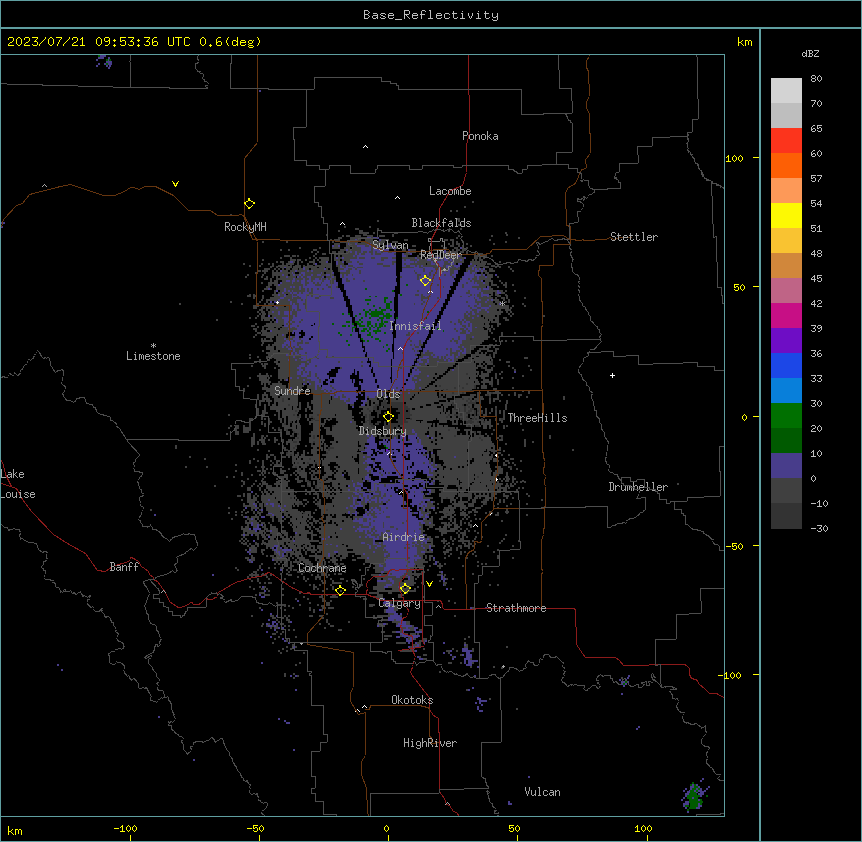This screenshot has width=862, height=842.
Task: Click the yellow diamond marker below Cochrane
Action: click(340, 590)
